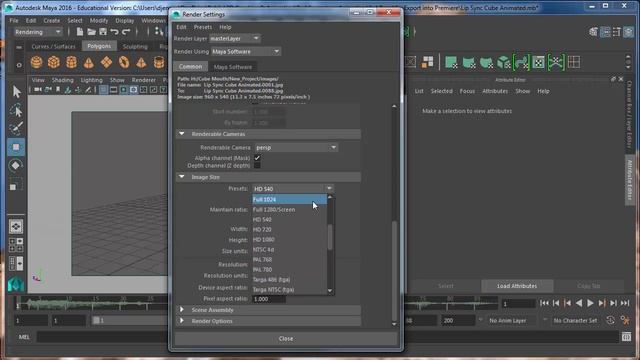
Task: Open the script editor icon
Action: (x=626, y=337)
